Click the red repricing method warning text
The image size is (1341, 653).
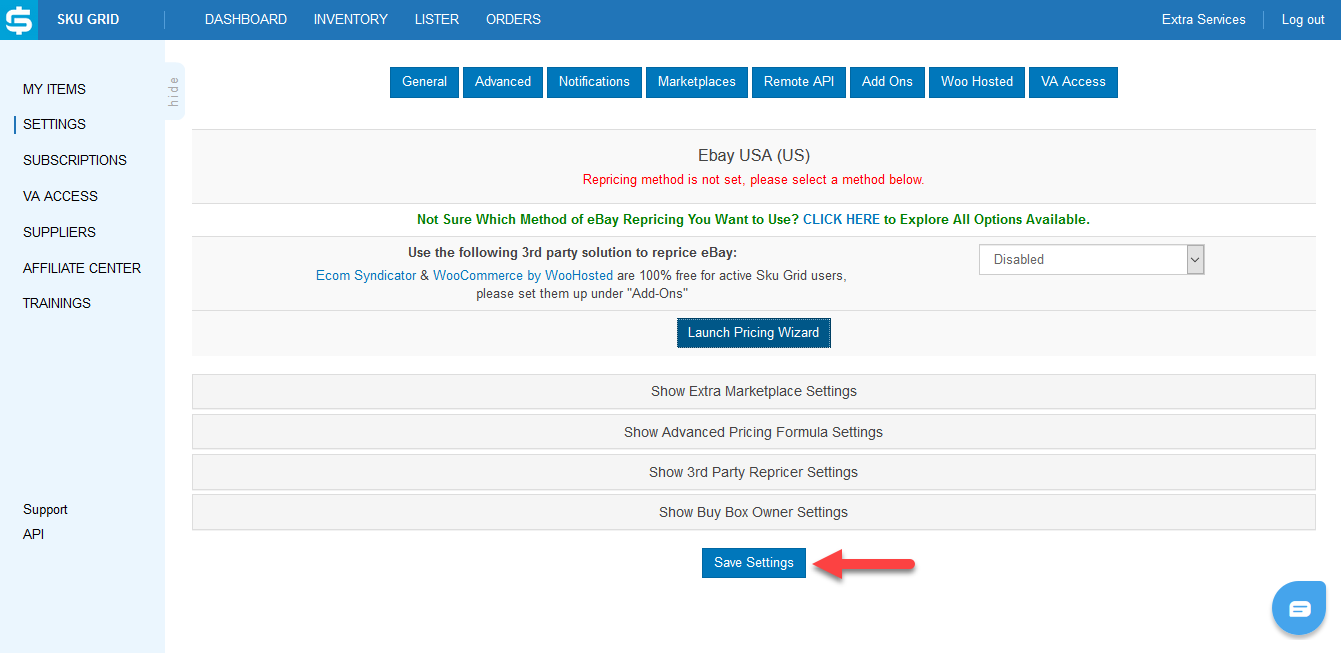click(x=753, y=180)
